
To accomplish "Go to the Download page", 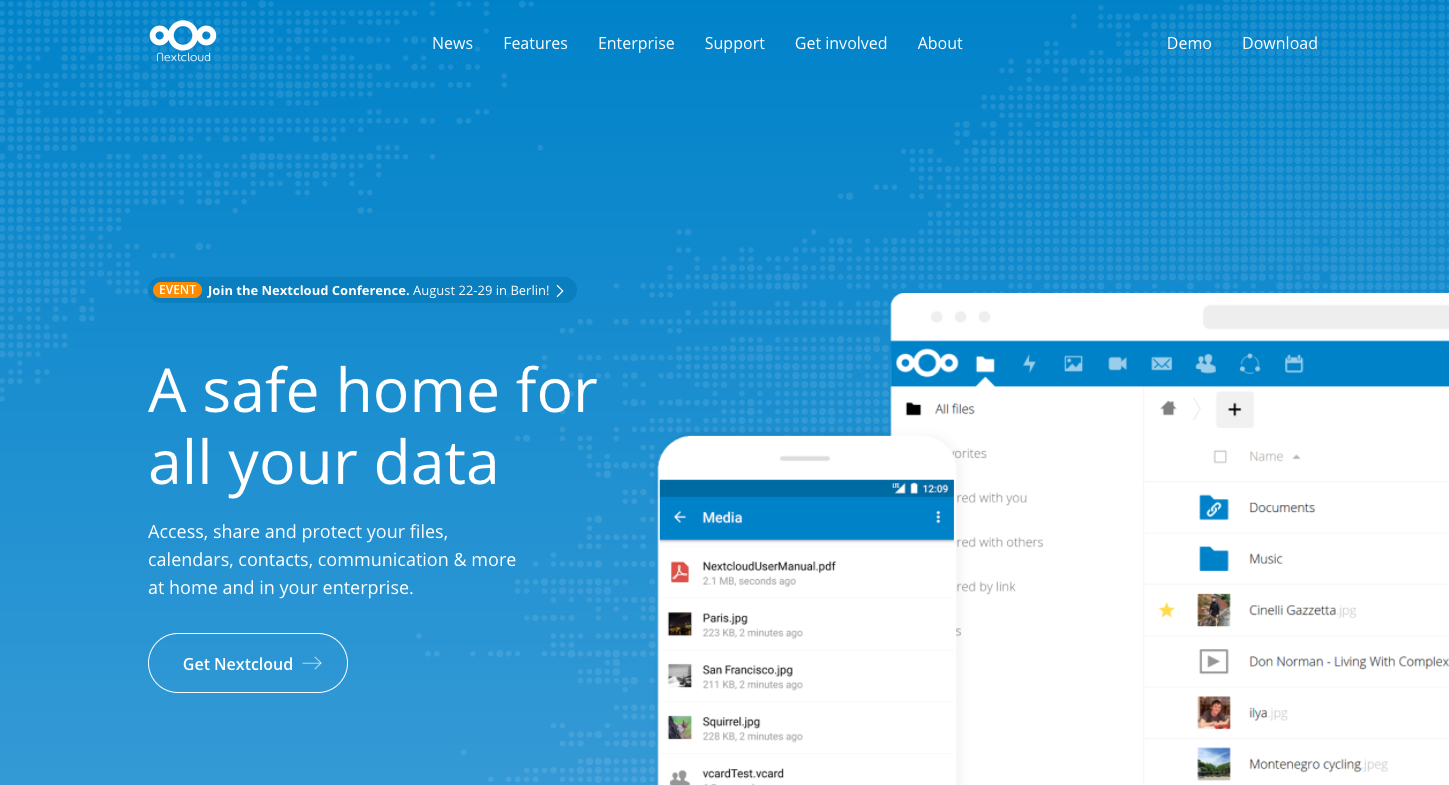I will point(1280,43).
